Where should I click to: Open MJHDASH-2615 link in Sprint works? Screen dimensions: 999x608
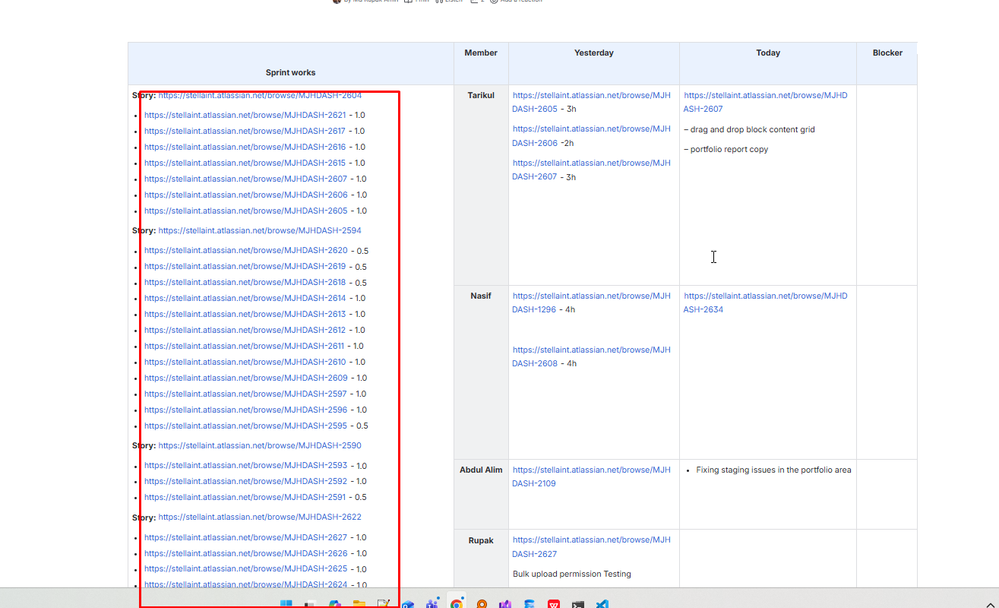point(245,163)
